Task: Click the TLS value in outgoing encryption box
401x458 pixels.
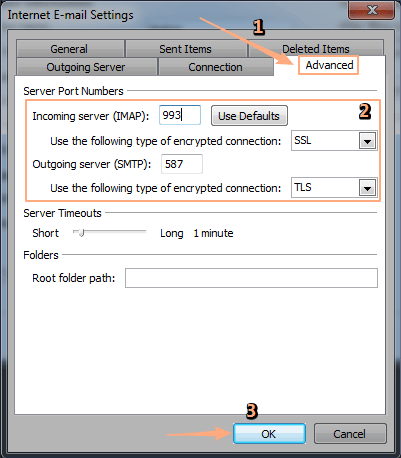Action: pos(303,187)
